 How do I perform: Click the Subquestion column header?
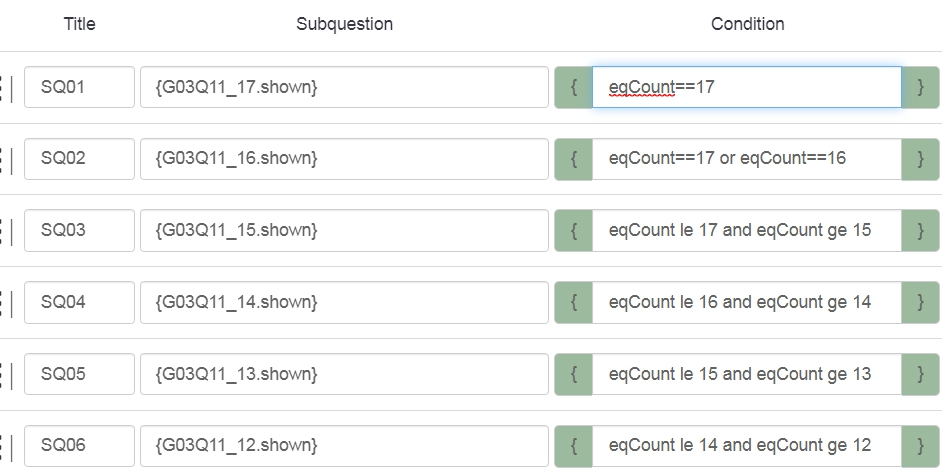click(x=344, y=24)
